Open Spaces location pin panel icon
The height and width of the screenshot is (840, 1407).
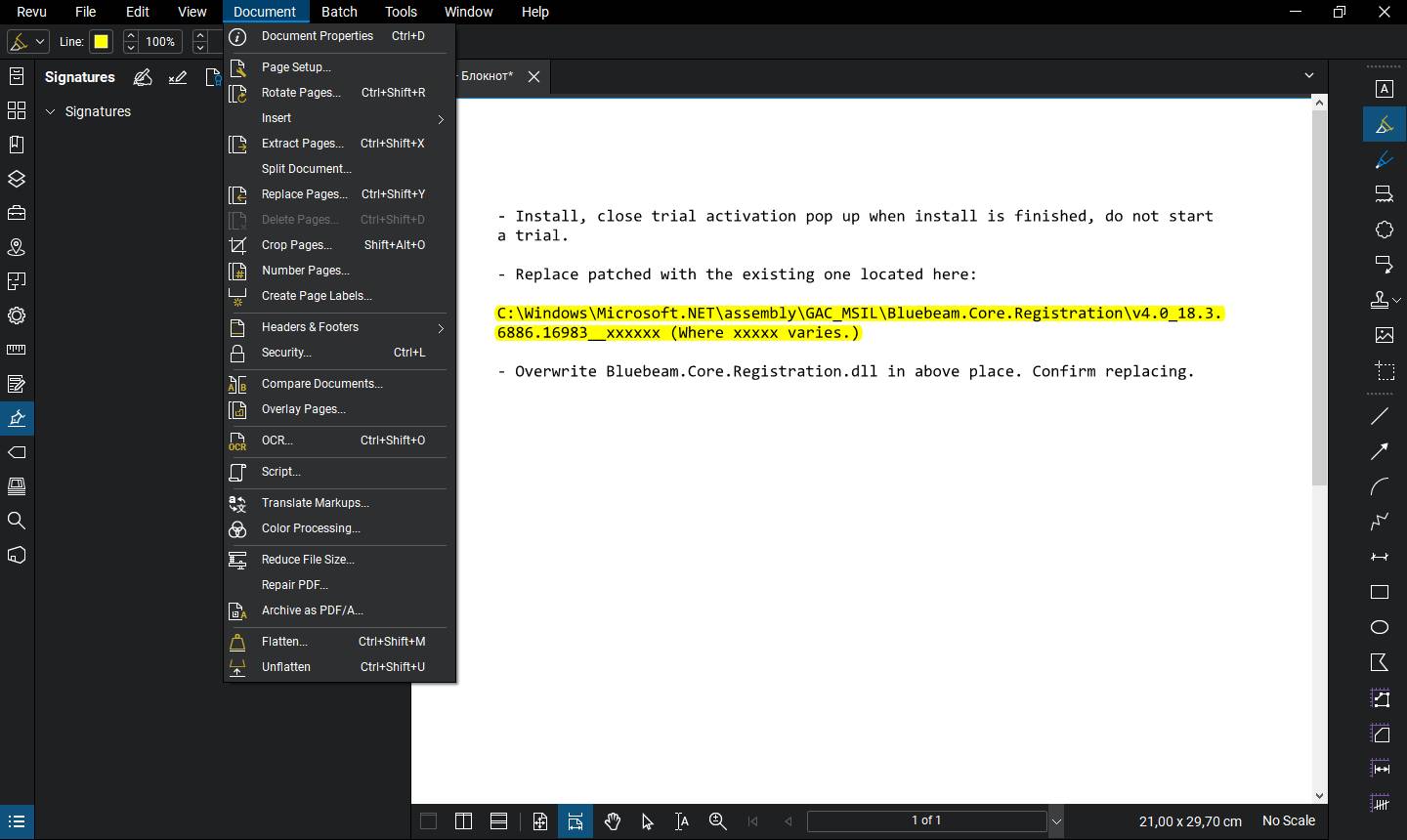(x=17, y=247)
